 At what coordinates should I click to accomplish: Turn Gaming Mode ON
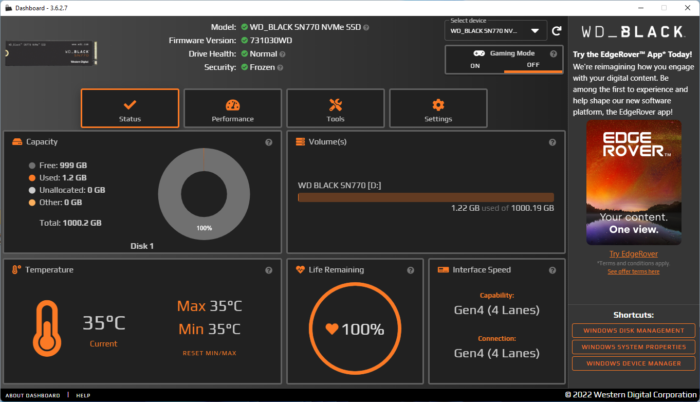coord(474,66)
